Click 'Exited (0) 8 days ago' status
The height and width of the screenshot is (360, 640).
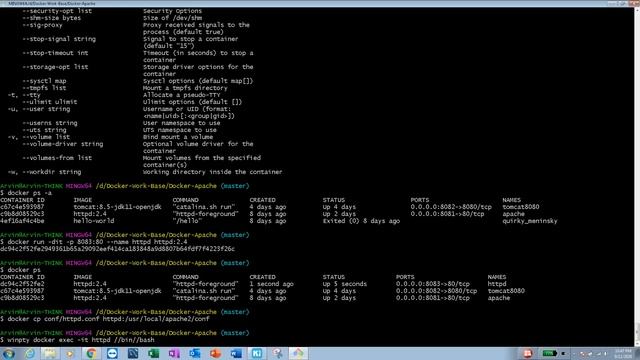pos(361,221)
